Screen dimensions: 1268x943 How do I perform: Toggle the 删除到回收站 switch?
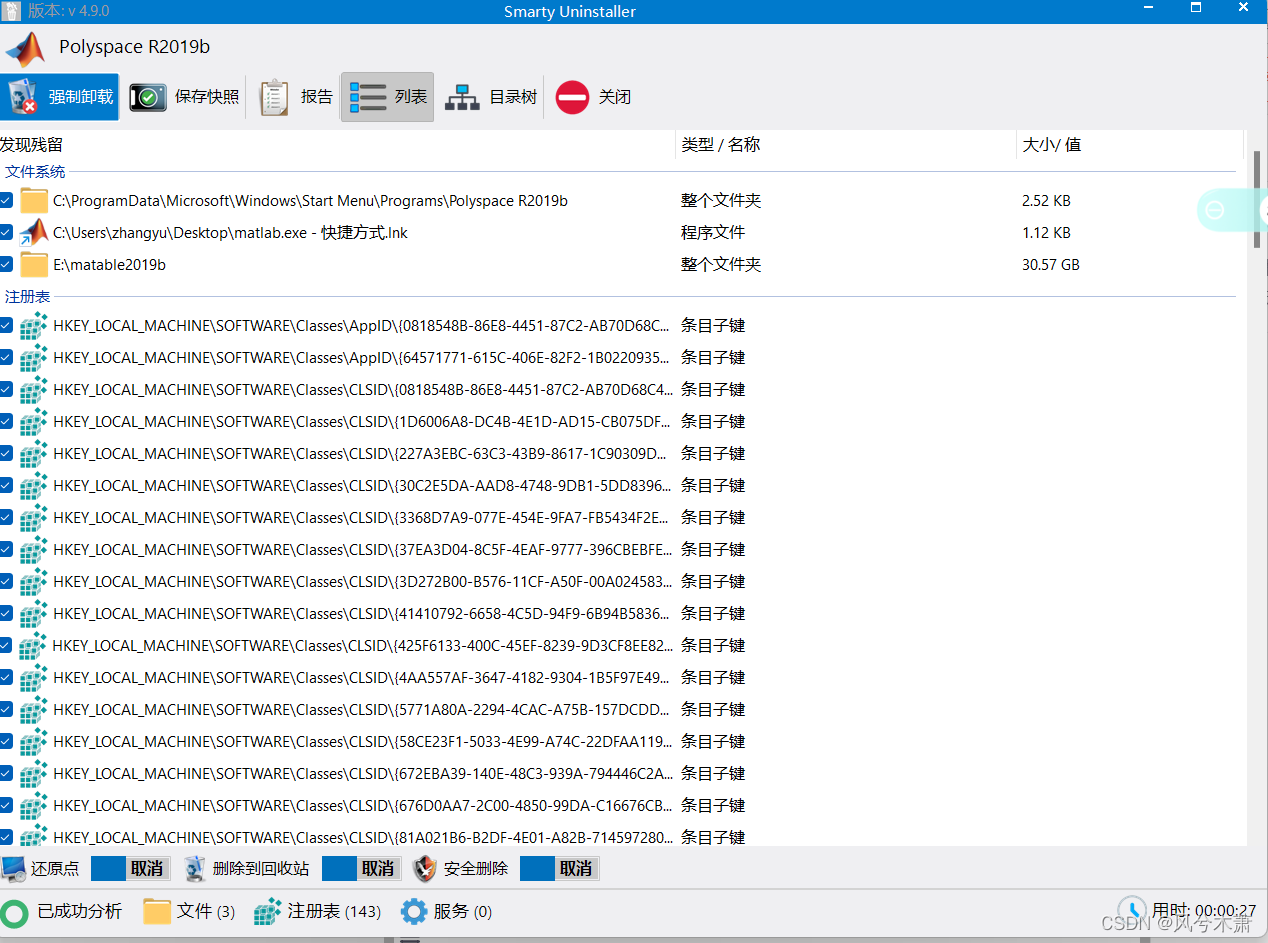pos(361,868)
